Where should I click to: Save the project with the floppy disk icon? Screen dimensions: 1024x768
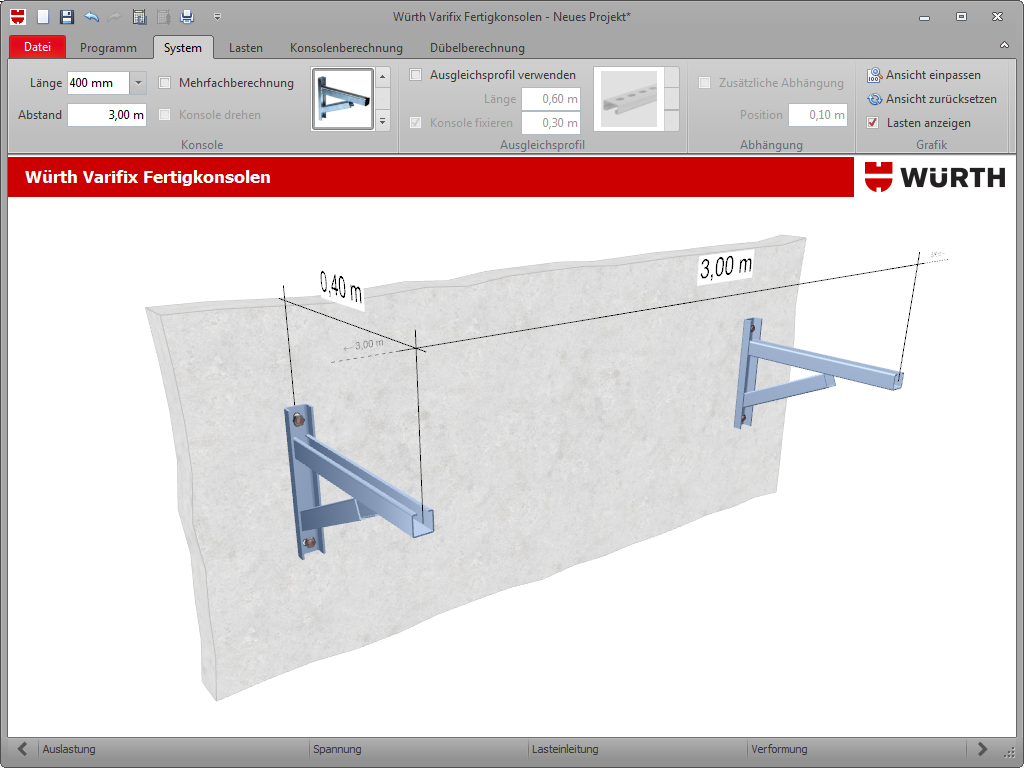[67, 16]
